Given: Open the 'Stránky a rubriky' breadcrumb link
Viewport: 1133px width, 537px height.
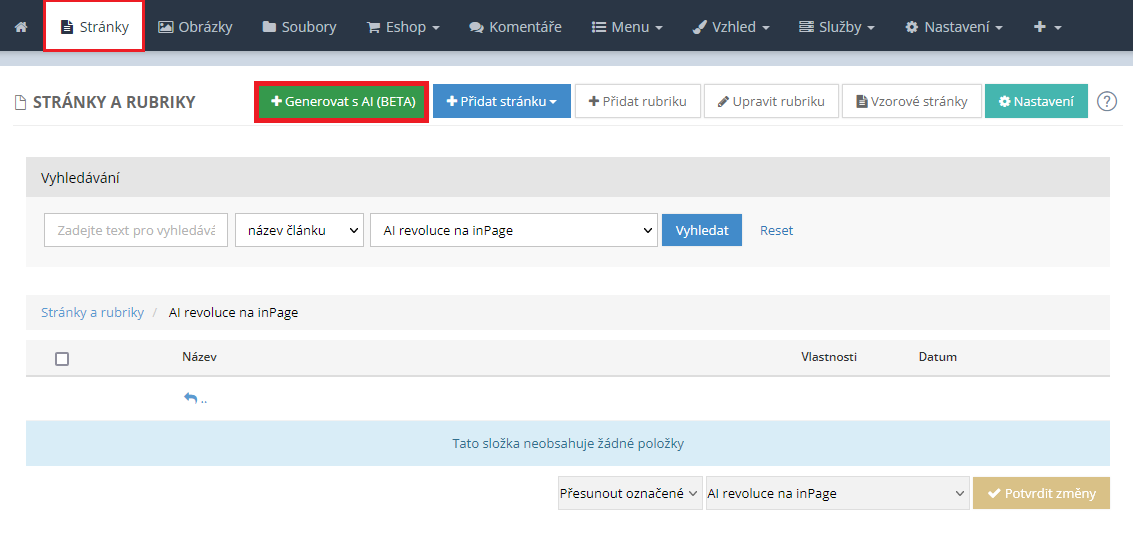Looking at the screenshot, I should click(x=92, y=312).
